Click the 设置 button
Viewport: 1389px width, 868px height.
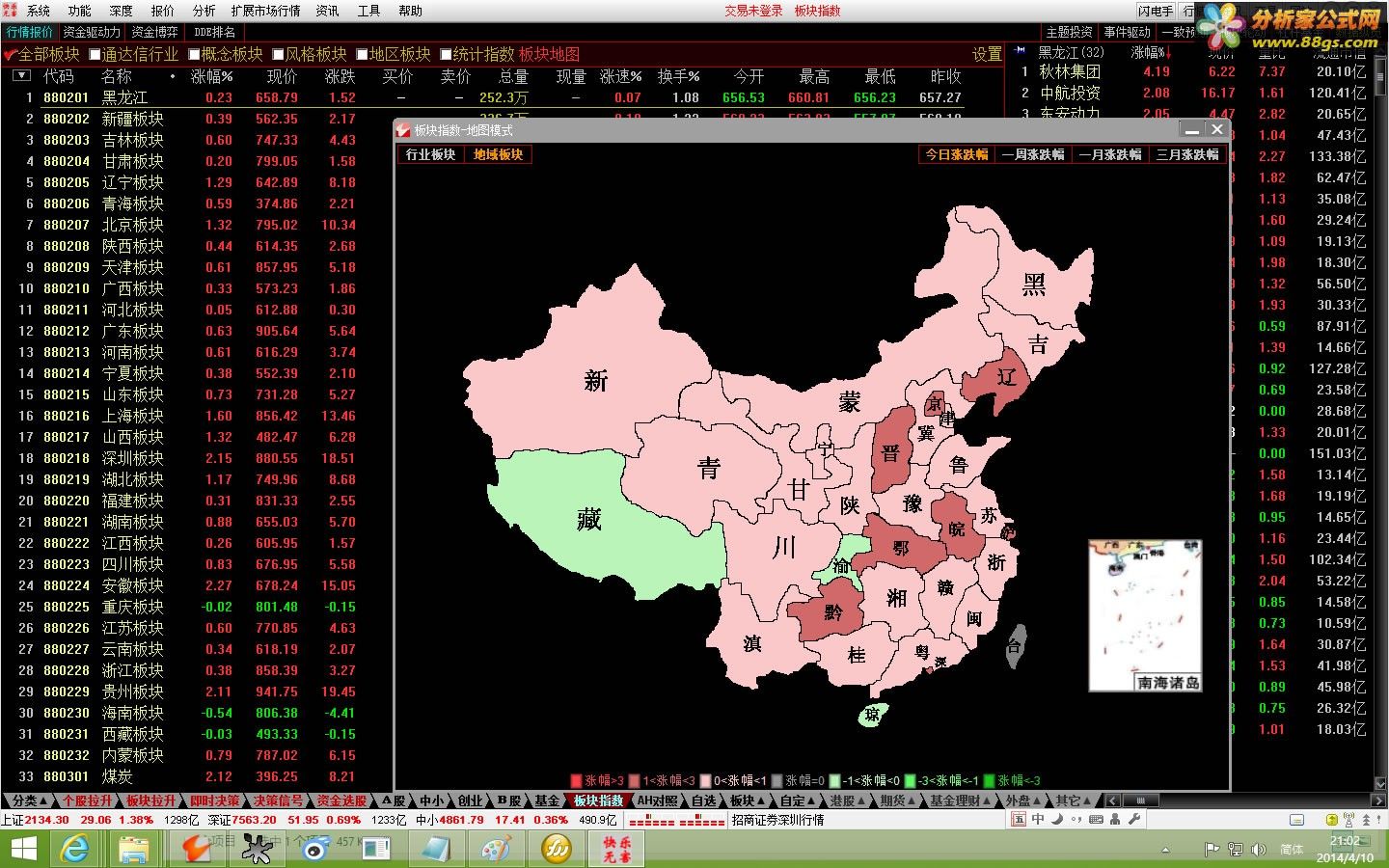point(987,54)
